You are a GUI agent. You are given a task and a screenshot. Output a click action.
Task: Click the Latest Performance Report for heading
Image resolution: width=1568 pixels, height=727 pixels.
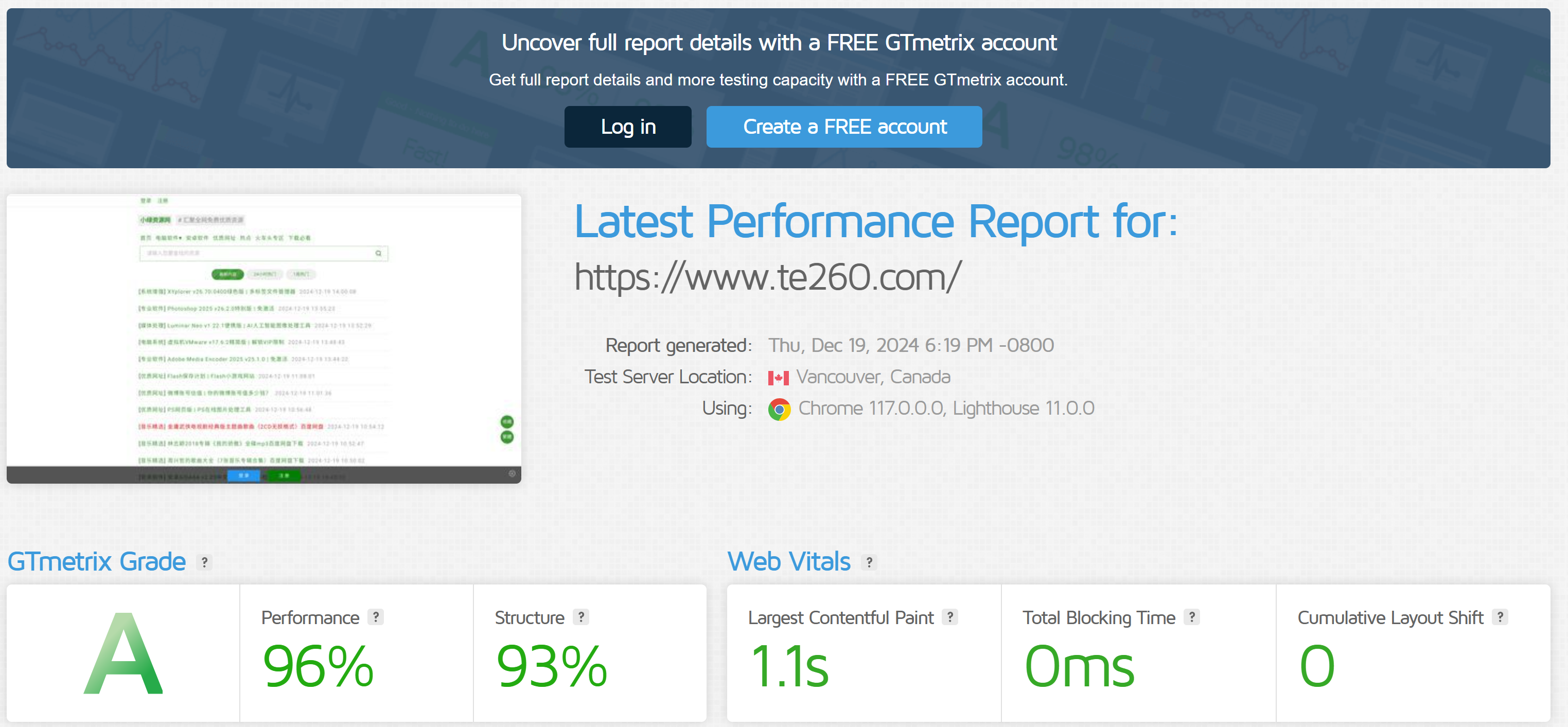pos(876,221)
